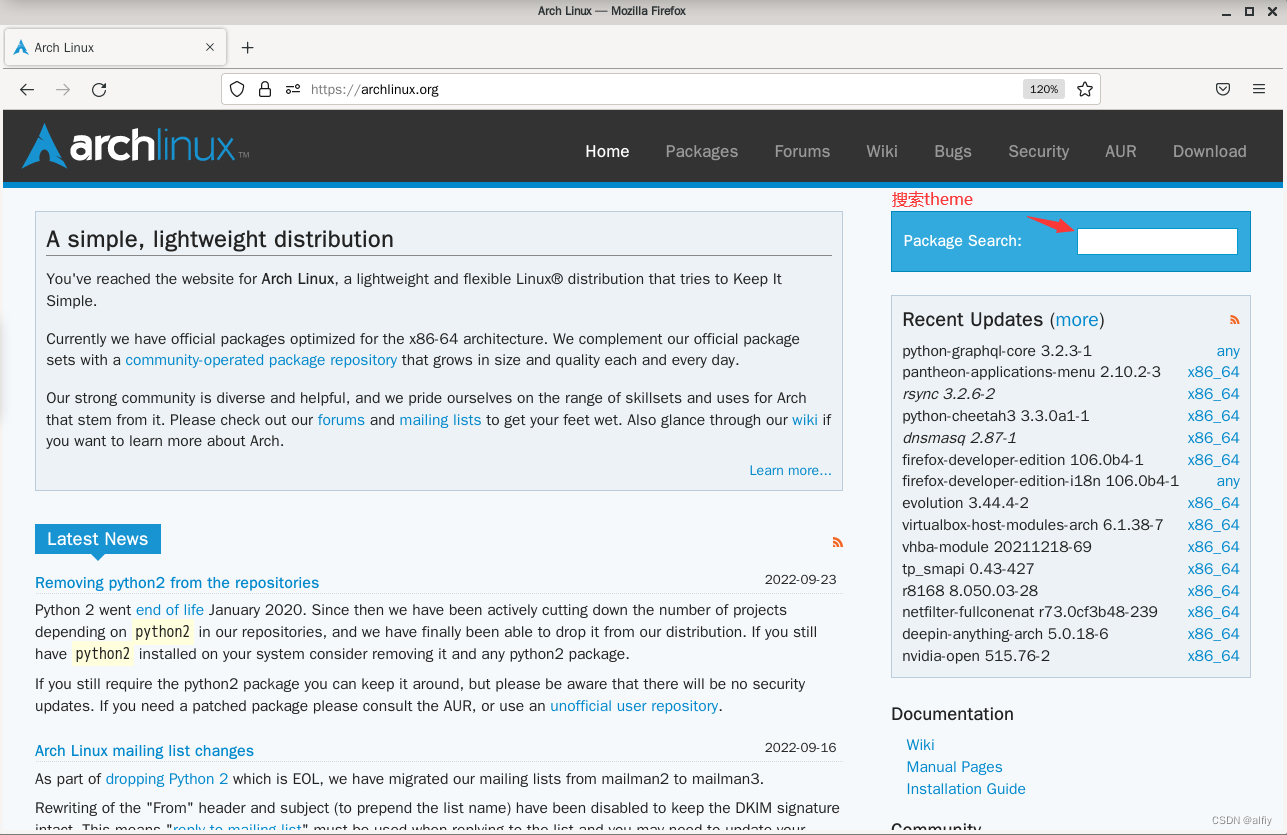Click vhba-module 20211218-69 entry
This screenshot has height=835, width=1287.
tap(997, 547)
